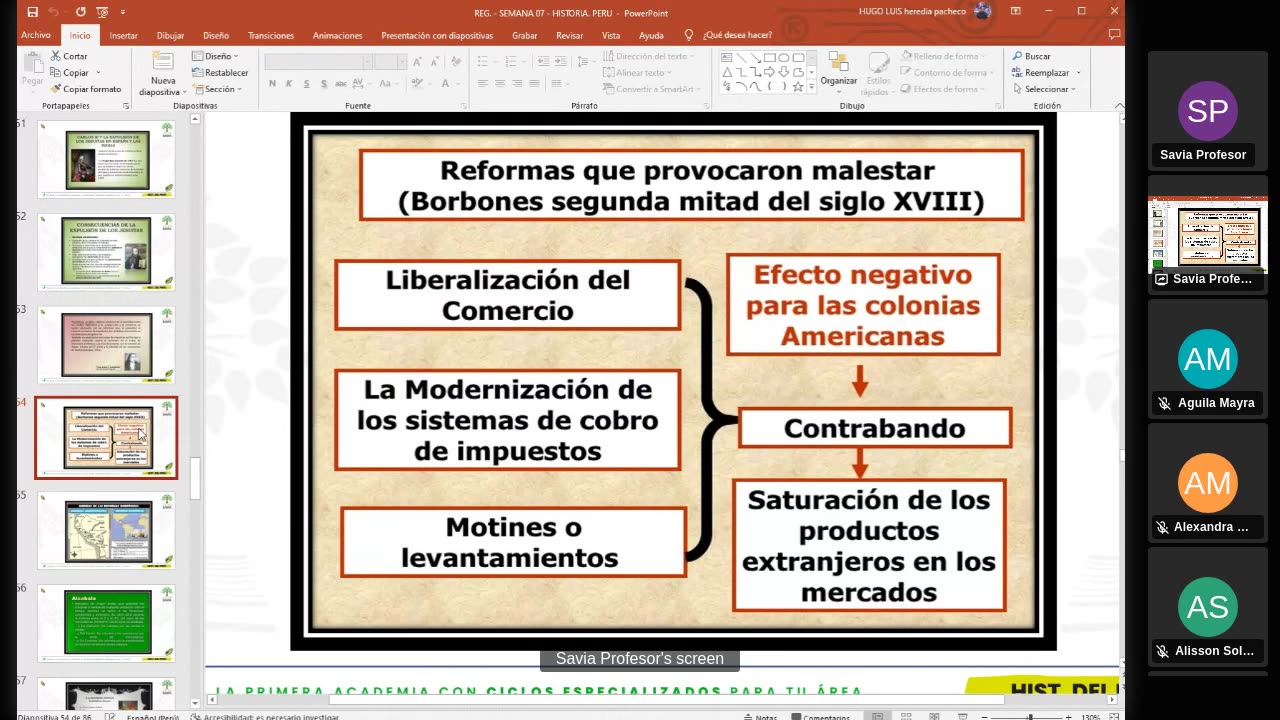Viewport: 1280px width, 720px height.
Task: Save the presentation from quick access toolbar
Action: [x=32, y=12]
